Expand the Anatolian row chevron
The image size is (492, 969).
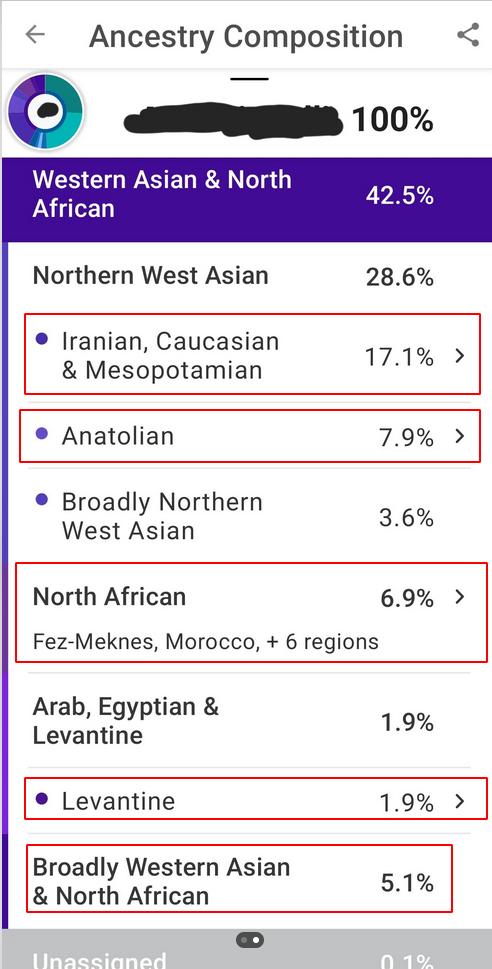coord(459,436)
